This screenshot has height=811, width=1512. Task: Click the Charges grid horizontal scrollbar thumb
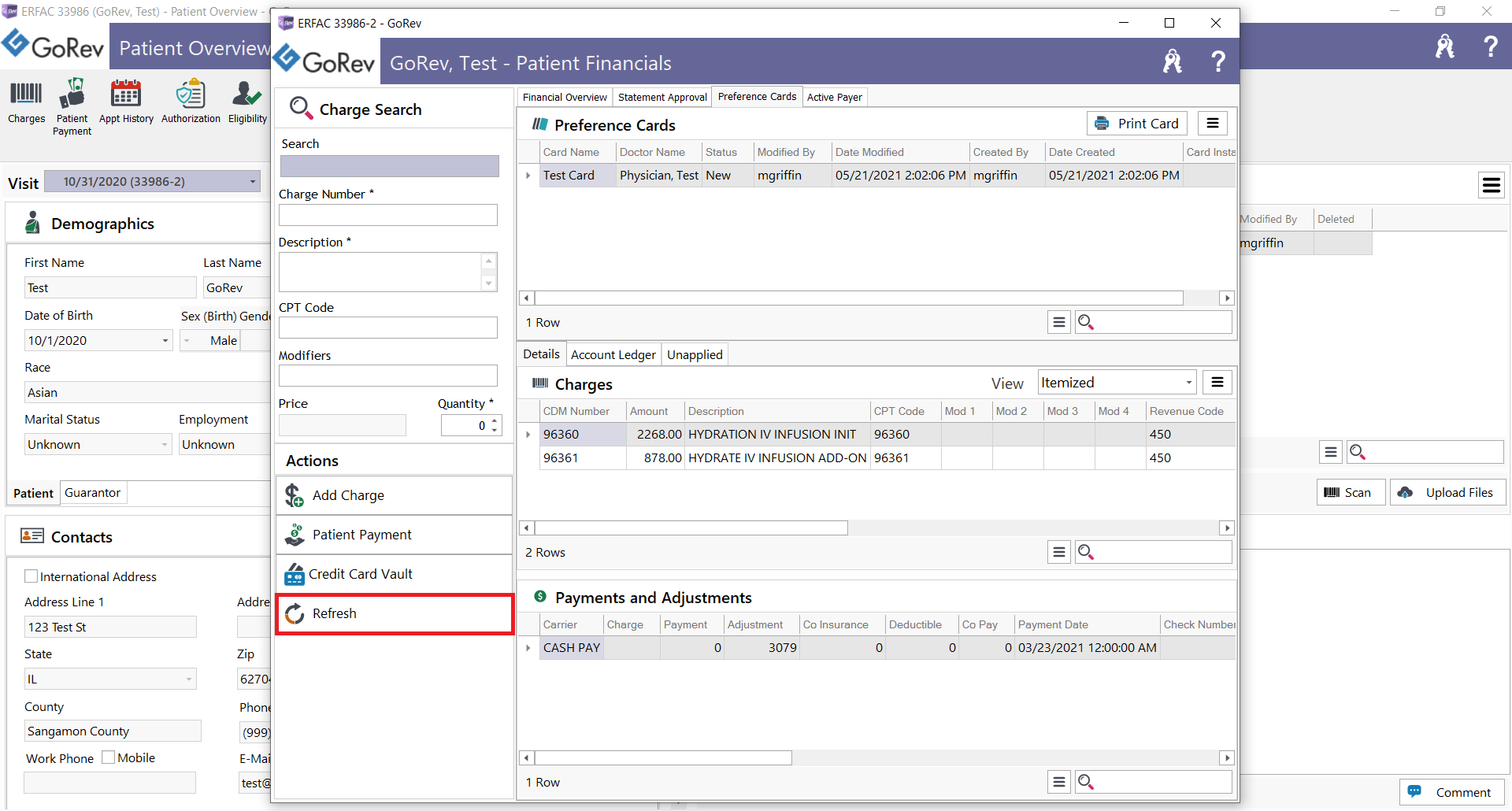[691, 528]
